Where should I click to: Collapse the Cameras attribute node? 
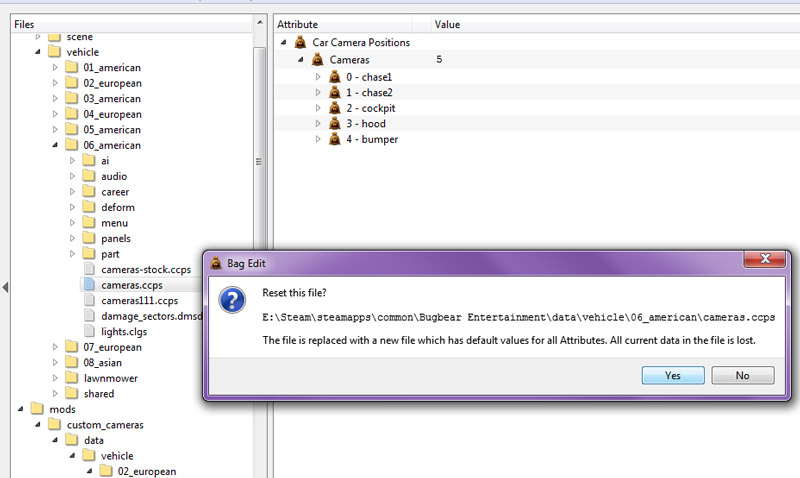301,60
